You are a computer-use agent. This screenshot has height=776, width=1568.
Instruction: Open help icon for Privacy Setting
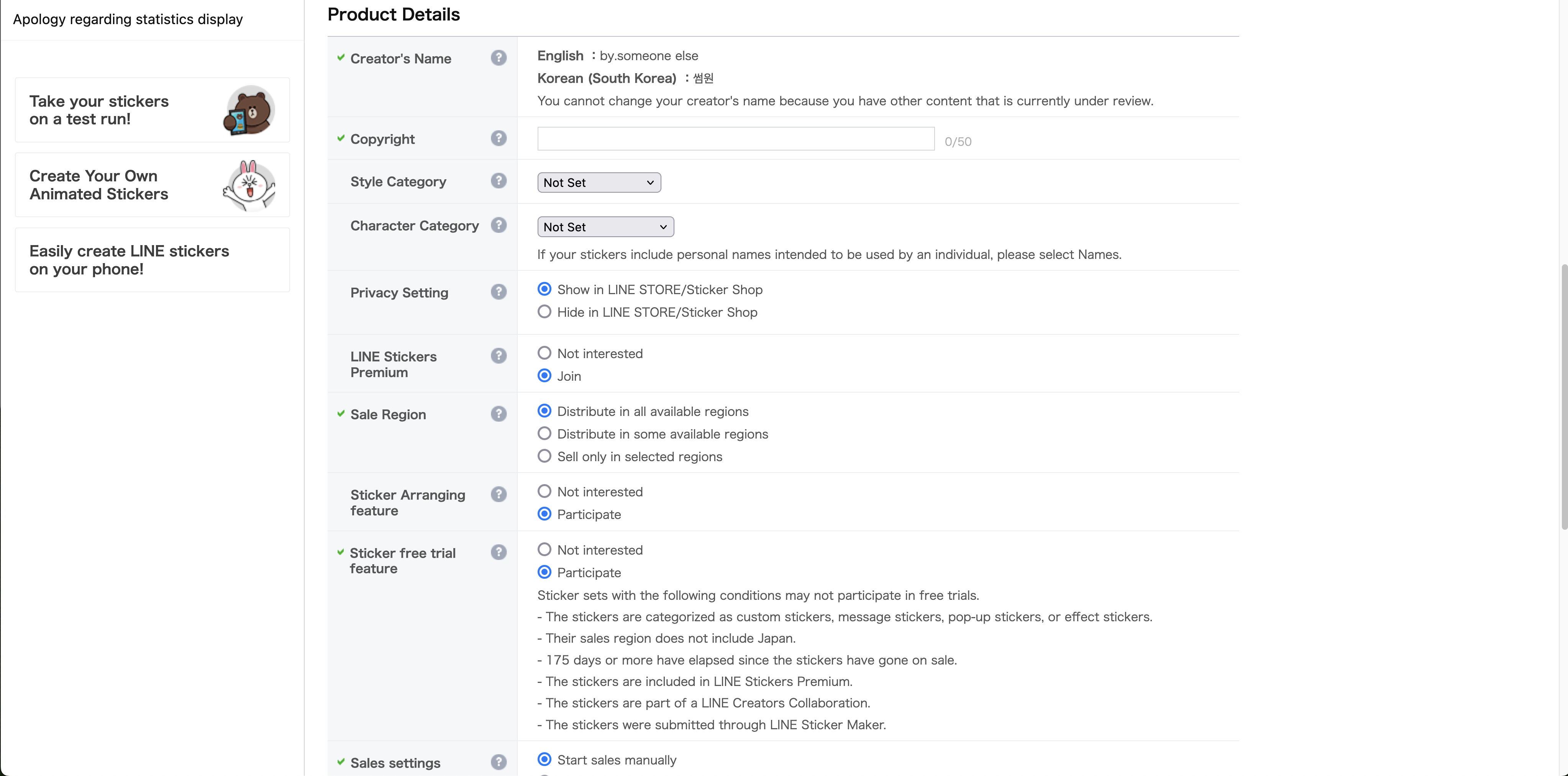click(x=499, y=292)
